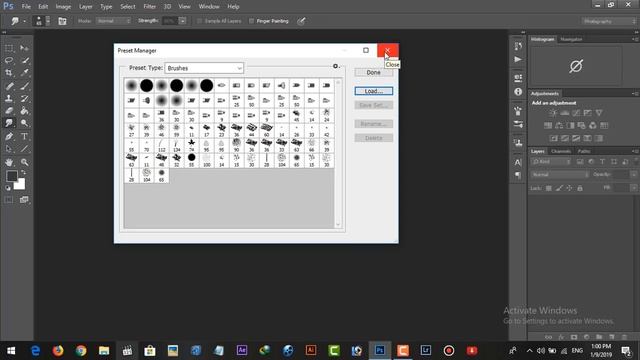Image resolution: width=640 pixels, height=360 pixels.
Task: Click the brush list scrollbar down arrow
Action: coord(338,224)
